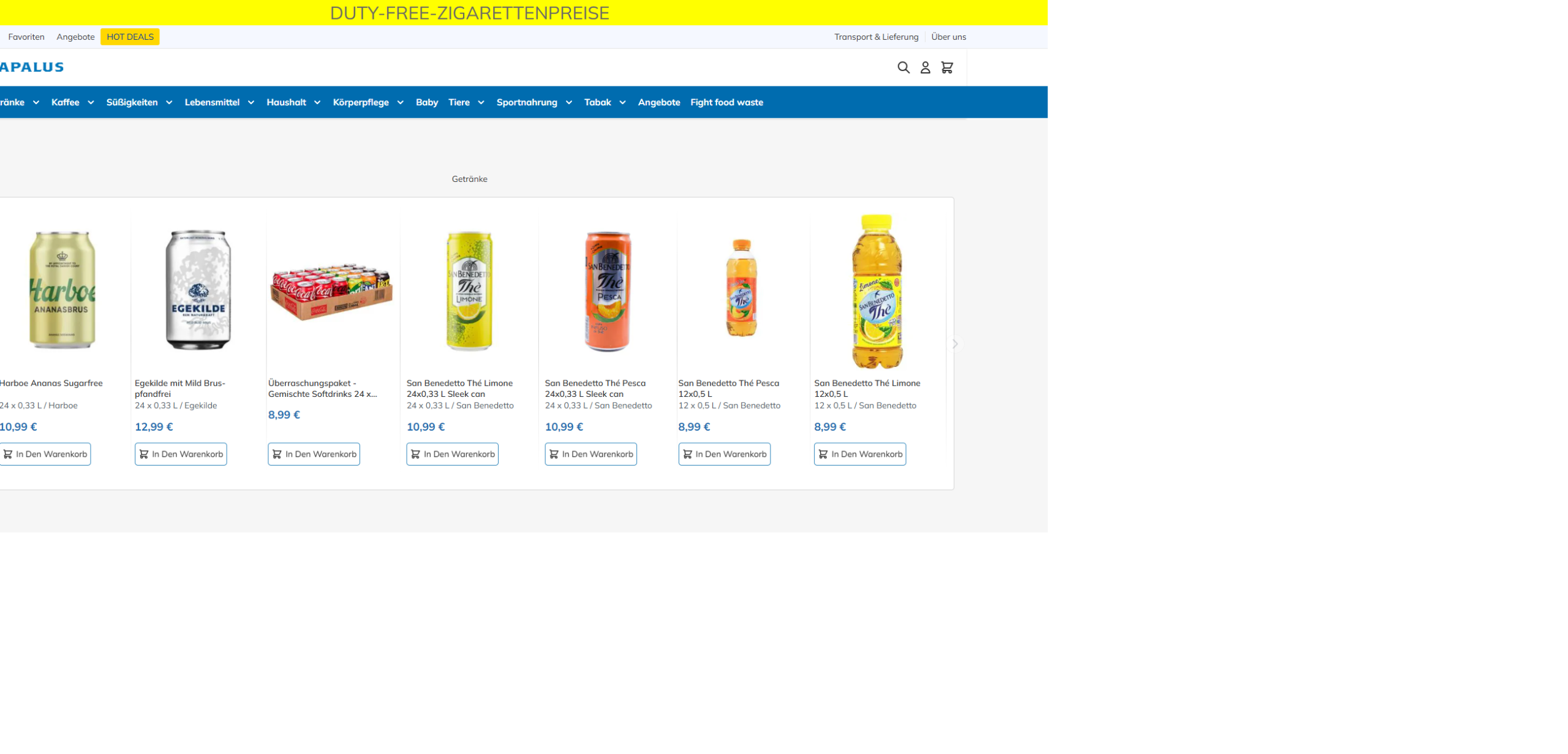Add San Benedetto Thé Pesca 12x0,5 L to cart
The image size is (1568, 754).
(x=724, y=454)
